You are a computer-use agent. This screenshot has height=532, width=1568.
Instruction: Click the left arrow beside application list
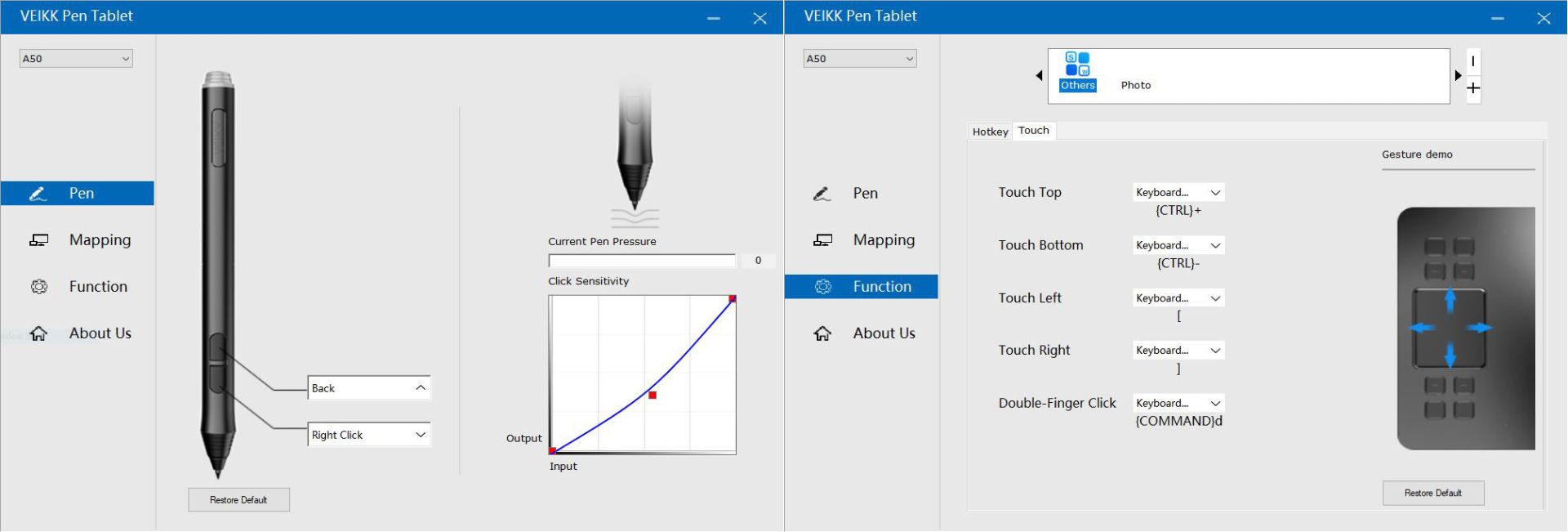1039,76
